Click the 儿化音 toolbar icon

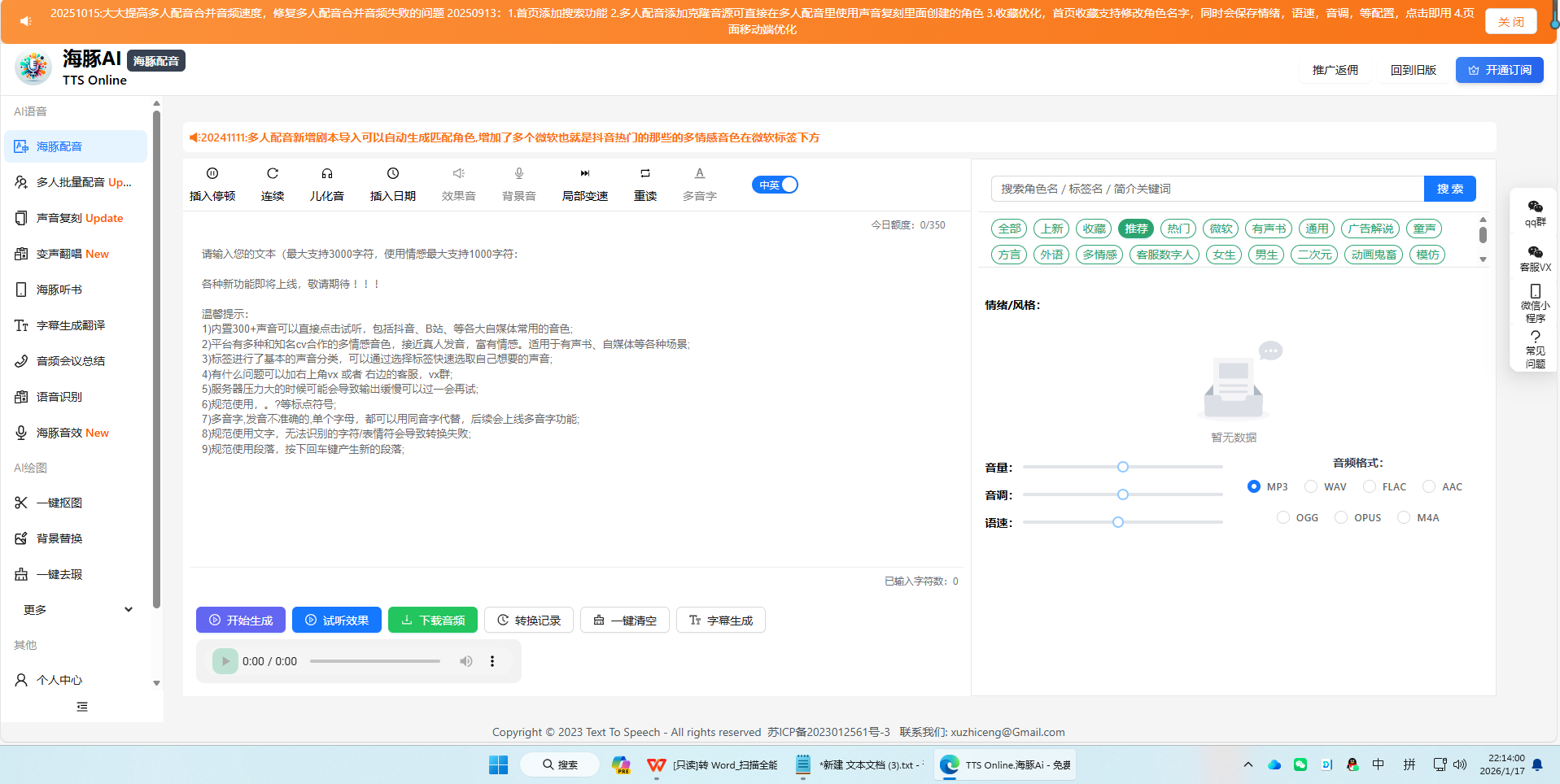click(327, 183)
